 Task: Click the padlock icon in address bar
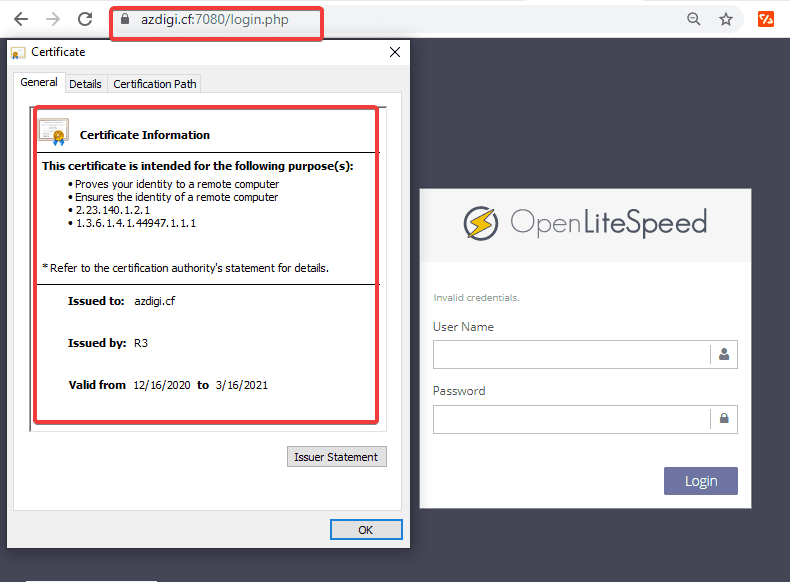point(125,19)
